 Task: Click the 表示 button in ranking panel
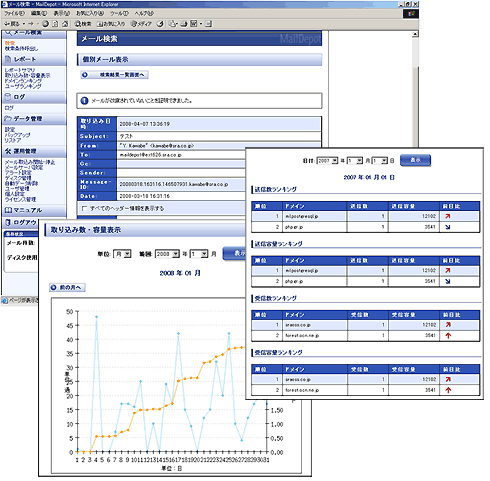click(x=415, y=160)
